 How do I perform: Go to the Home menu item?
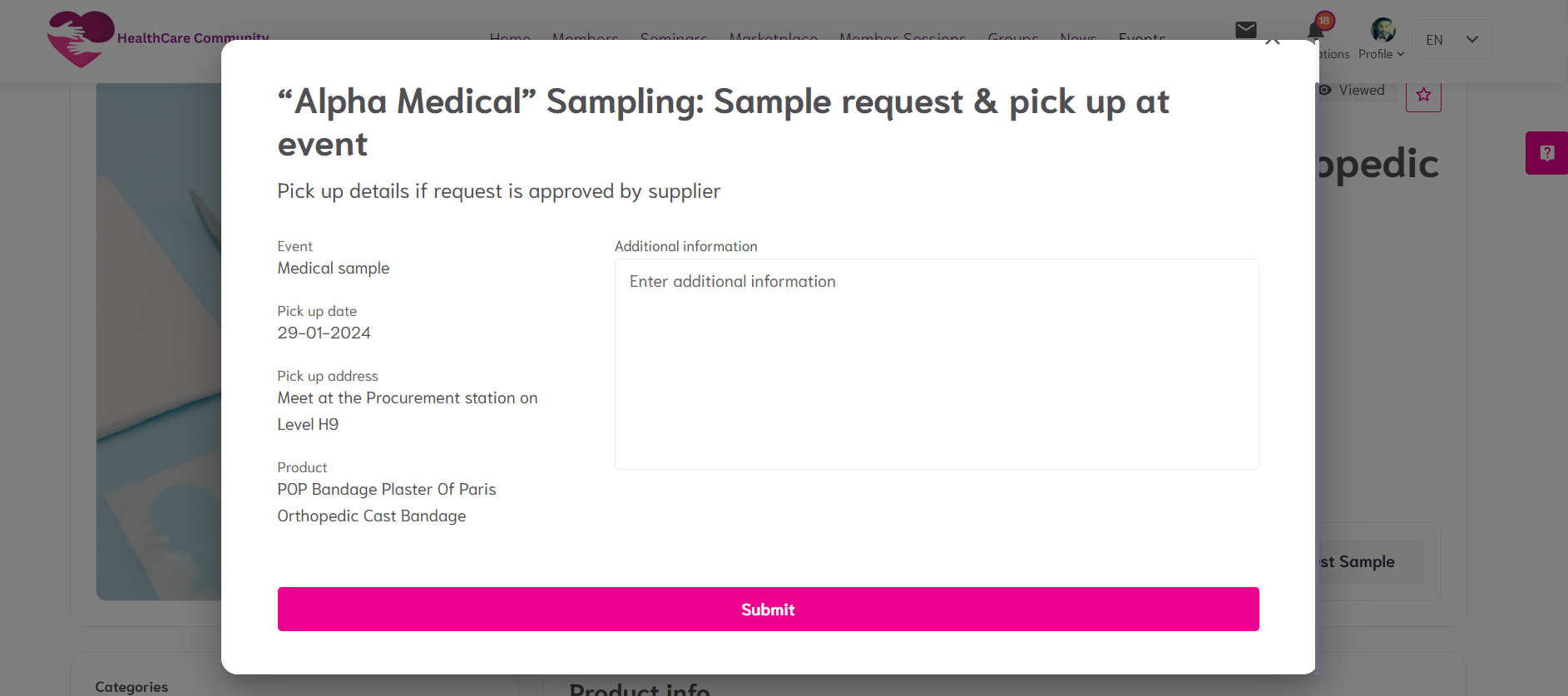(510, 37)
